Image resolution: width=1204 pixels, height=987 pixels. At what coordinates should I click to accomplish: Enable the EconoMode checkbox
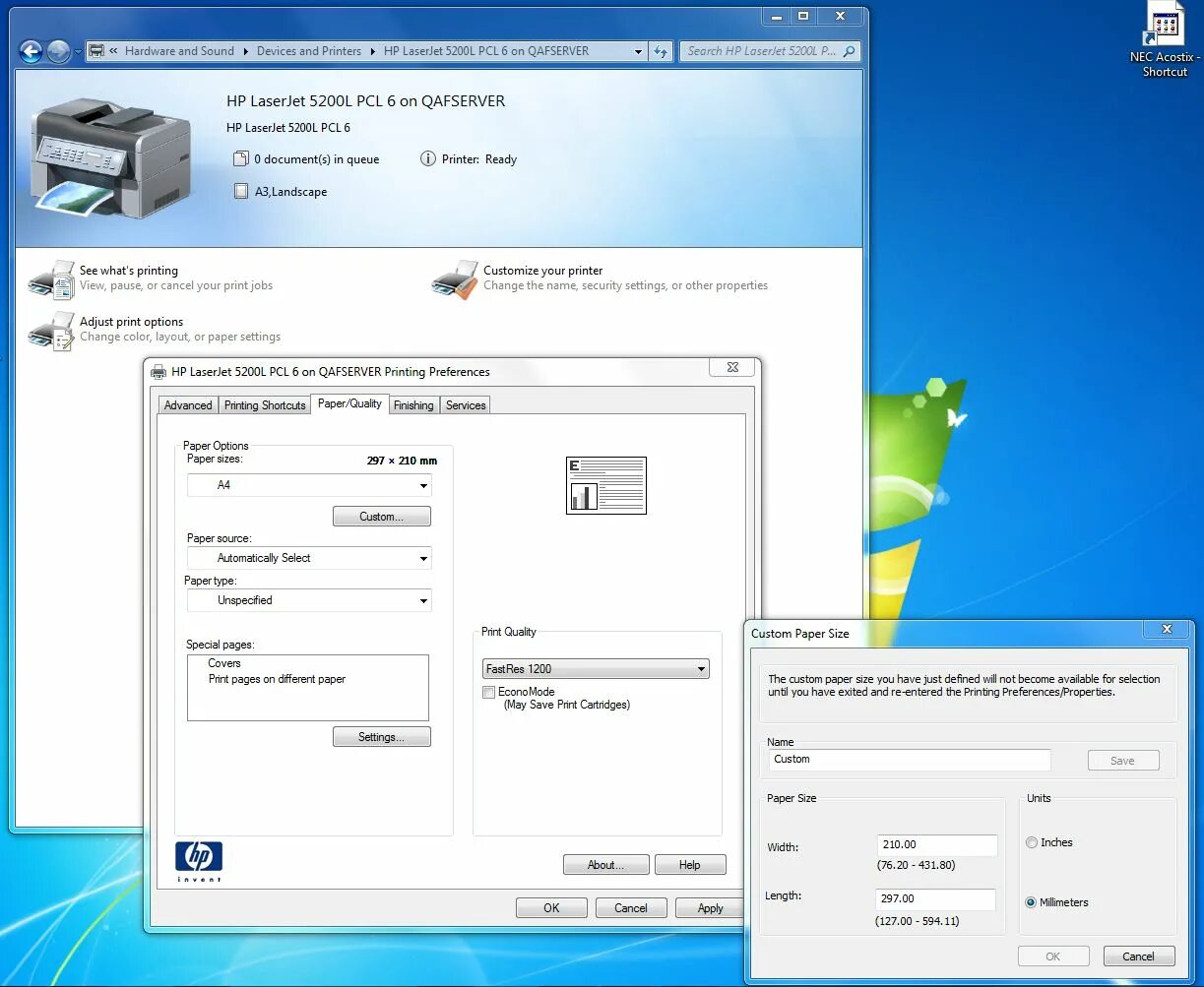(488, 692)
